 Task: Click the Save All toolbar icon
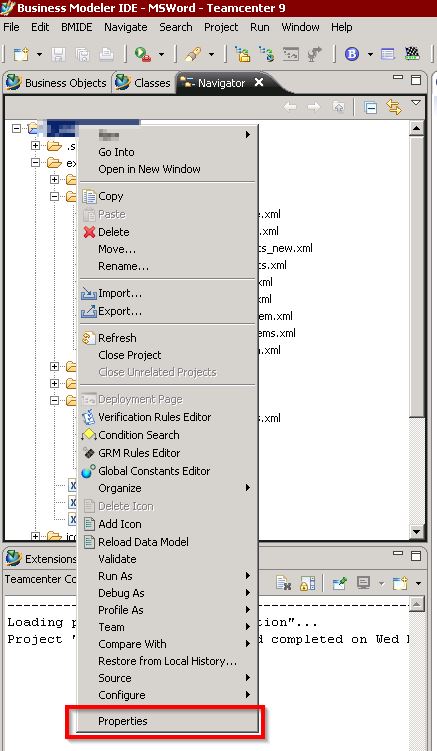[x=82, y=54]
